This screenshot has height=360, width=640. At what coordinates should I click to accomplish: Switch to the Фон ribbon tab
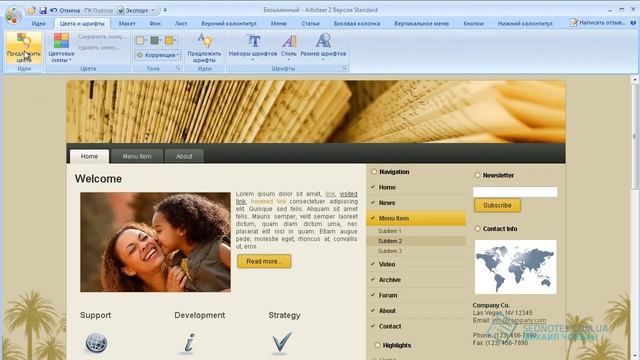[x=155, y=24]
